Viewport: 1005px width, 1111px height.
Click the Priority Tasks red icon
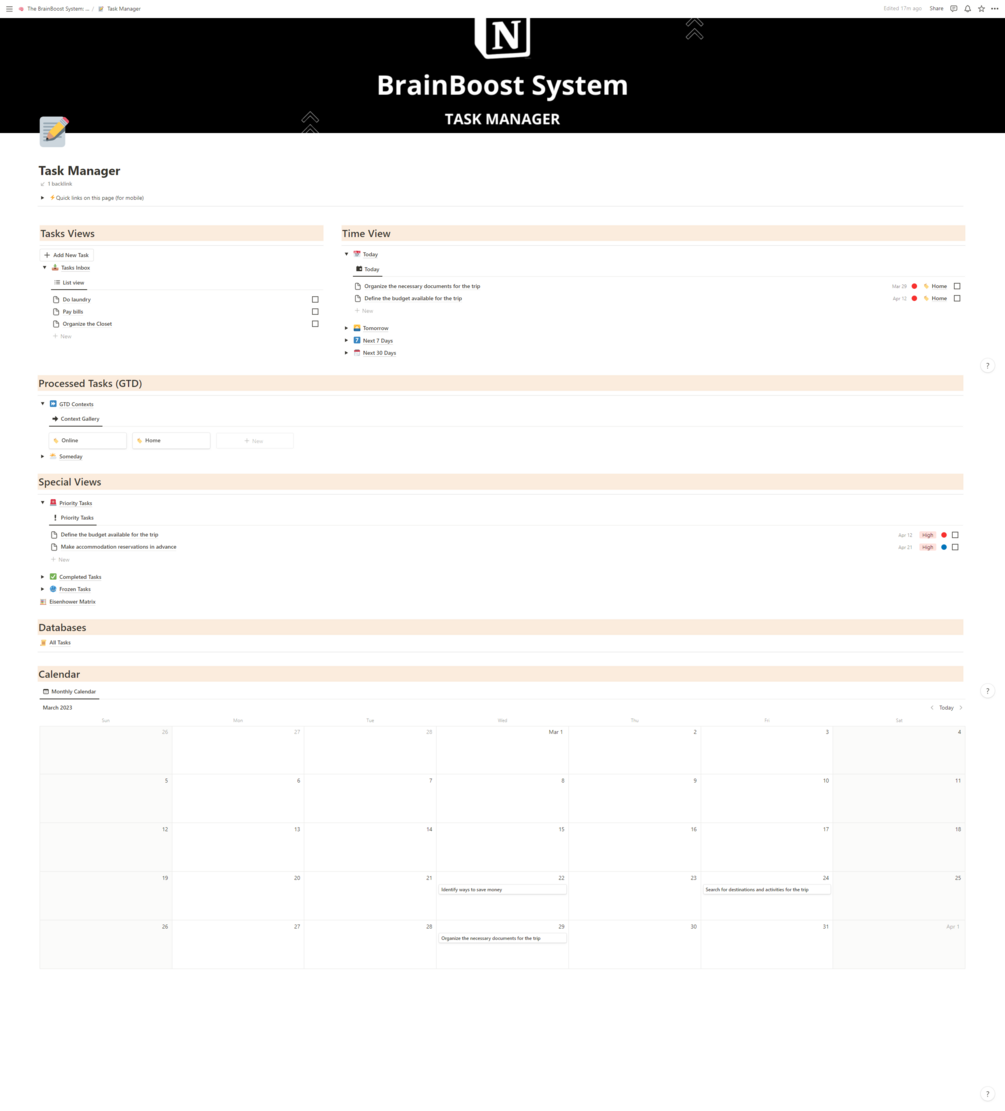53,502
